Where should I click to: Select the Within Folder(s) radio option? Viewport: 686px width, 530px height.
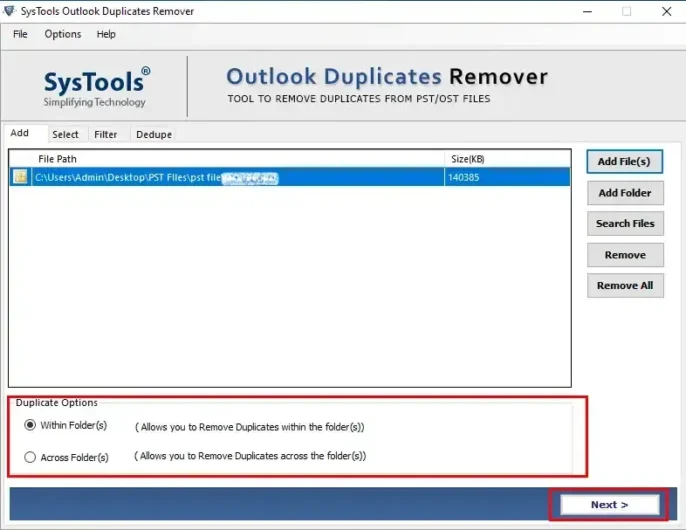[28, 425]
